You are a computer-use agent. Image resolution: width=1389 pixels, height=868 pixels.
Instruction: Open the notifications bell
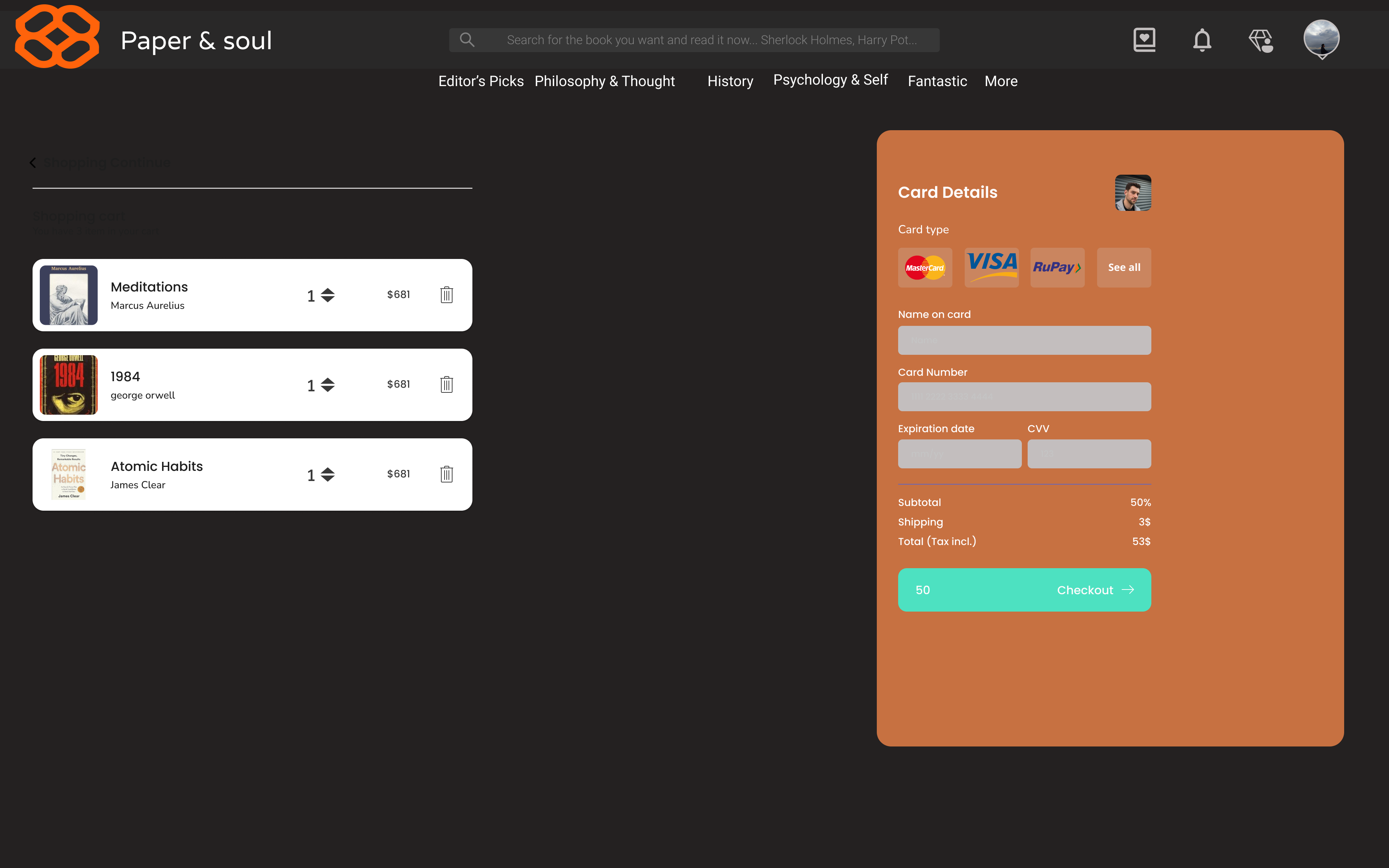point(1202,40)
